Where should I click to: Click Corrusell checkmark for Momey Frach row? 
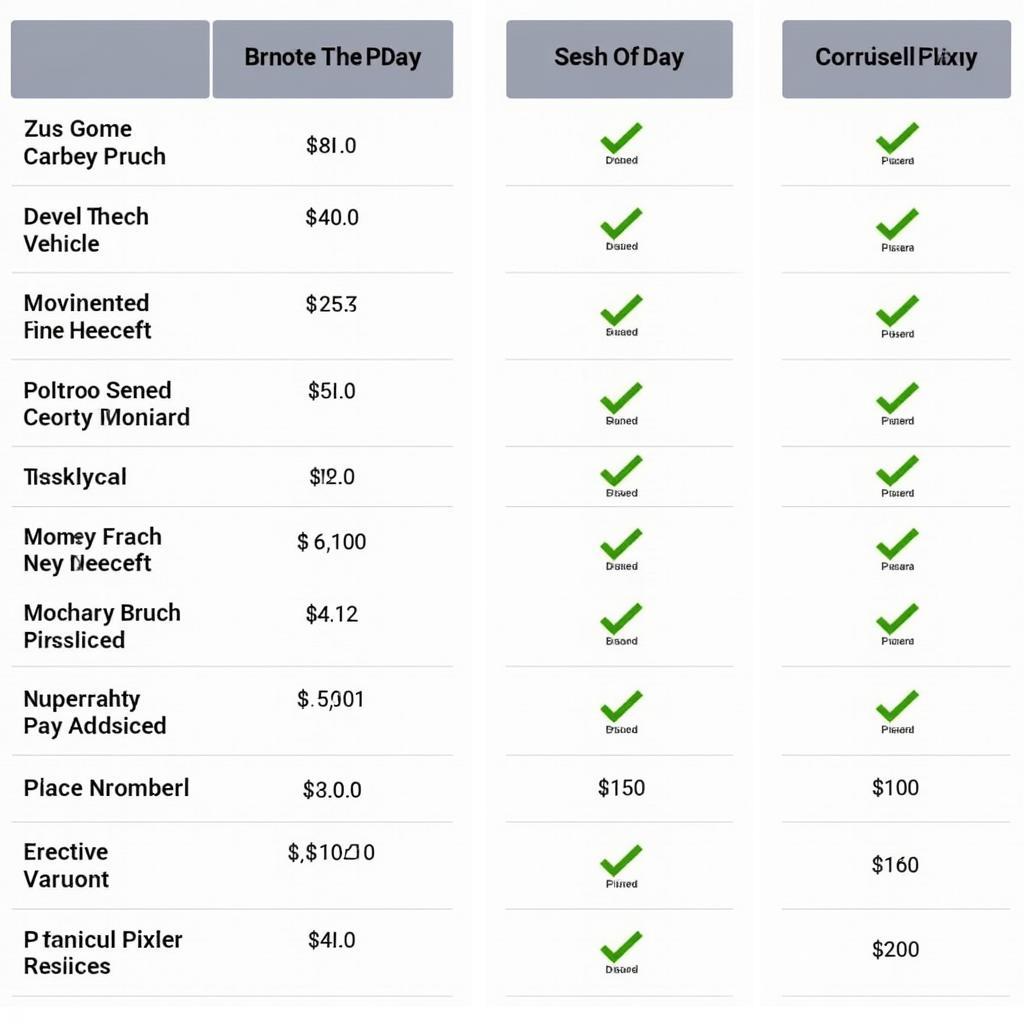(x=897, y=544)
